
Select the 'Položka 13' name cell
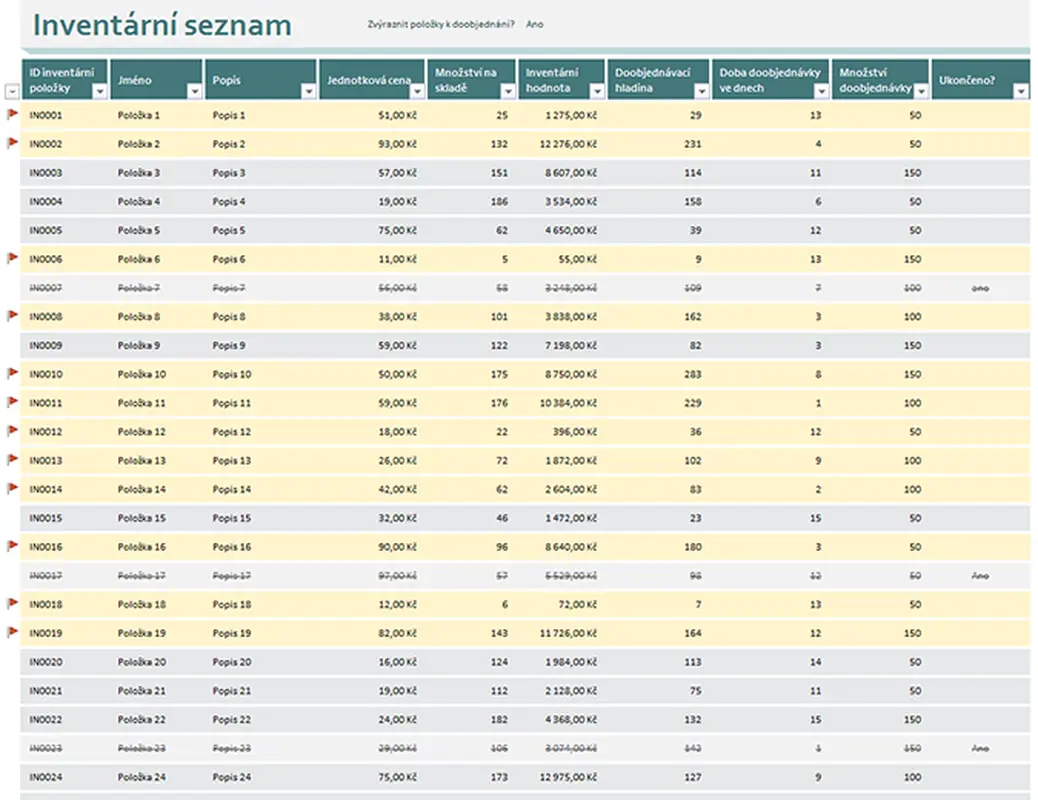pyautogui.click(x=142, y=461)
